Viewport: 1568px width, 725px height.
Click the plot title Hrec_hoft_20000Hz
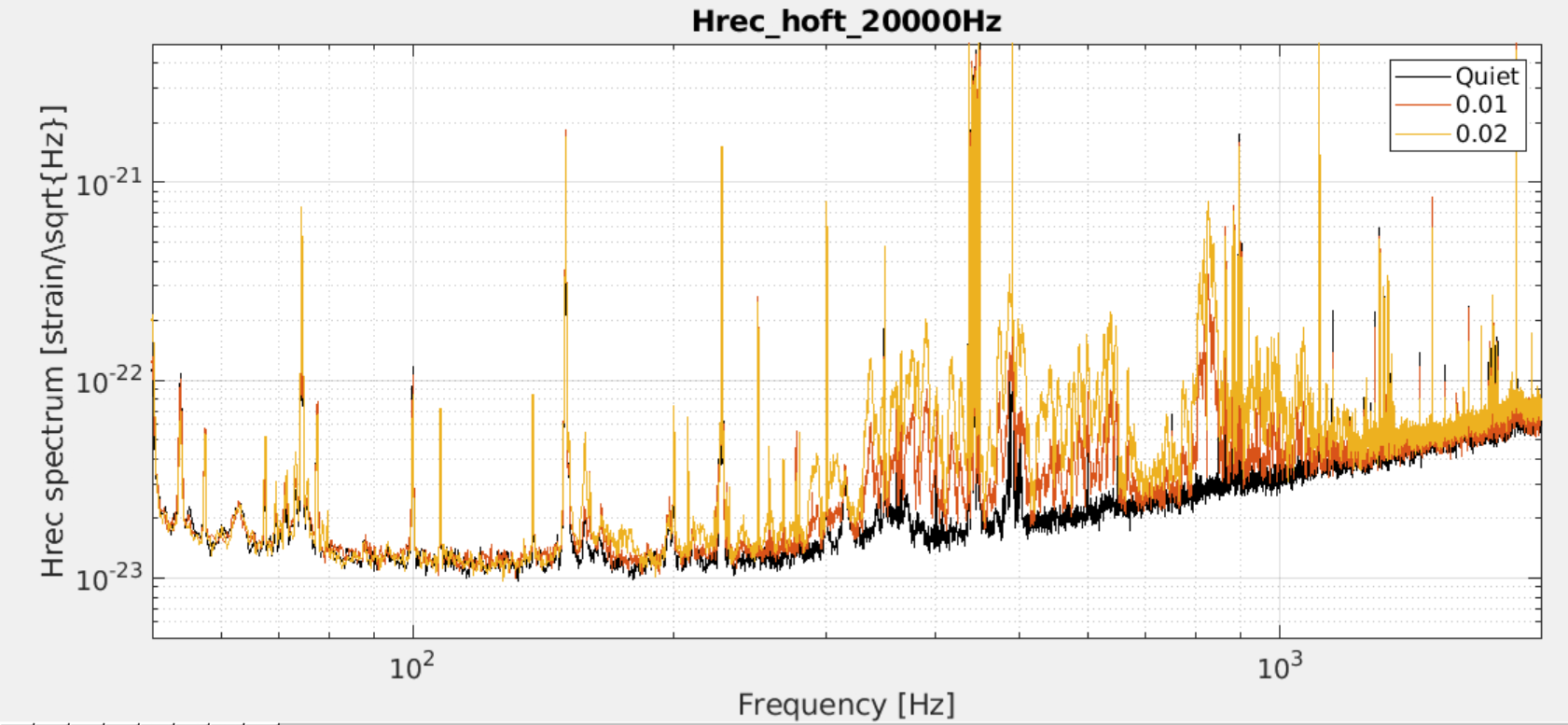click(x=846, y=21)
